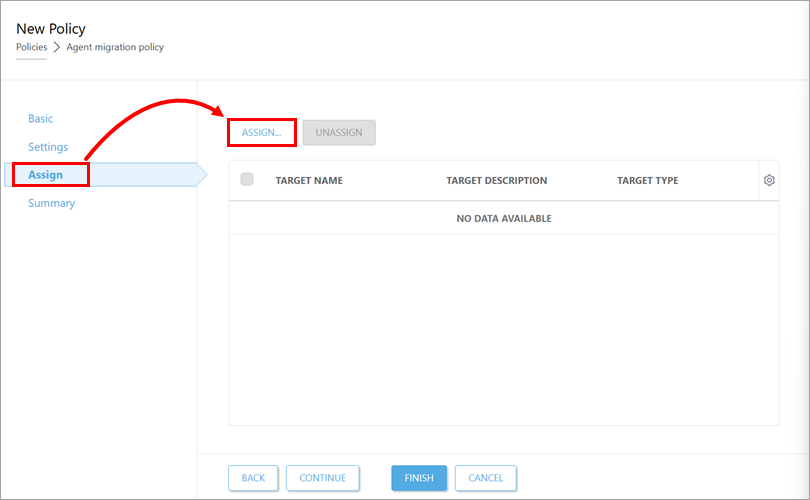Switch to the Basic section
Viewport: 810px width, 500px height.
point(41,119)
